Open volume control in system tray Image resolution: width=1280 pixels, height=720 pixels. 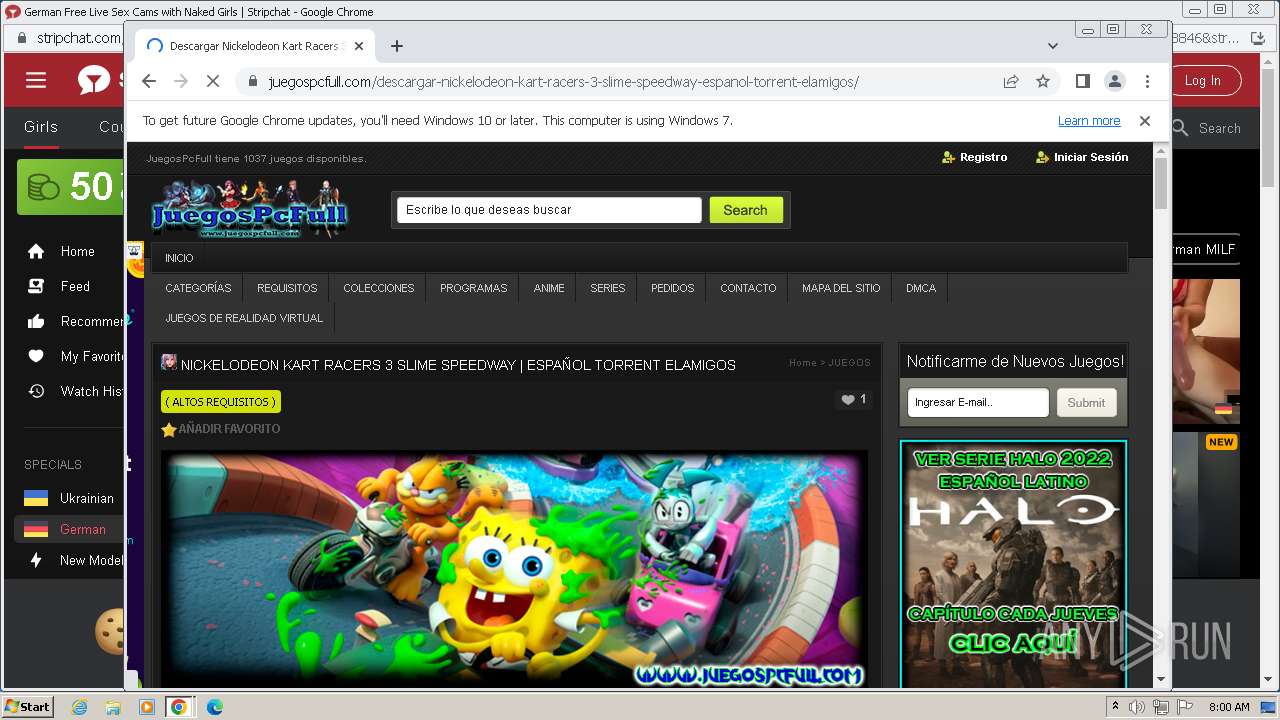[x=1137, y=707]
